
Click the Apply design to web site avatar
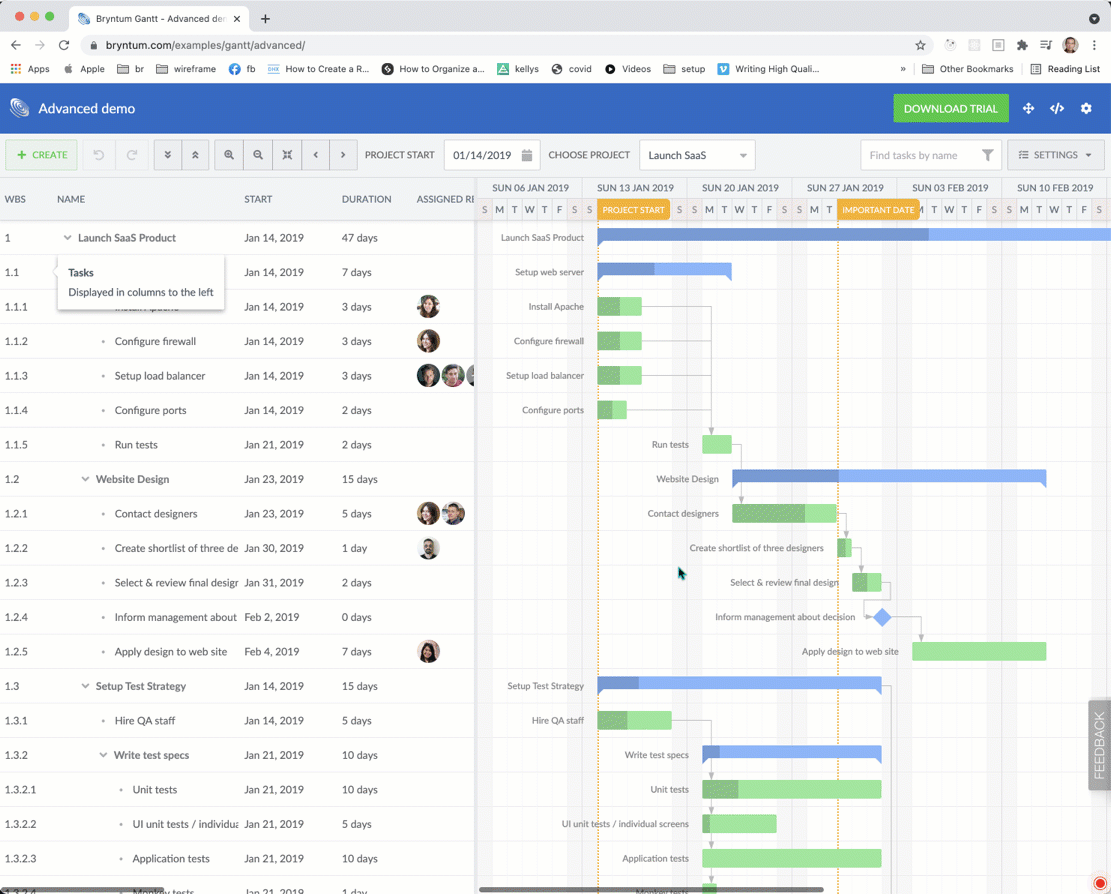428,652
